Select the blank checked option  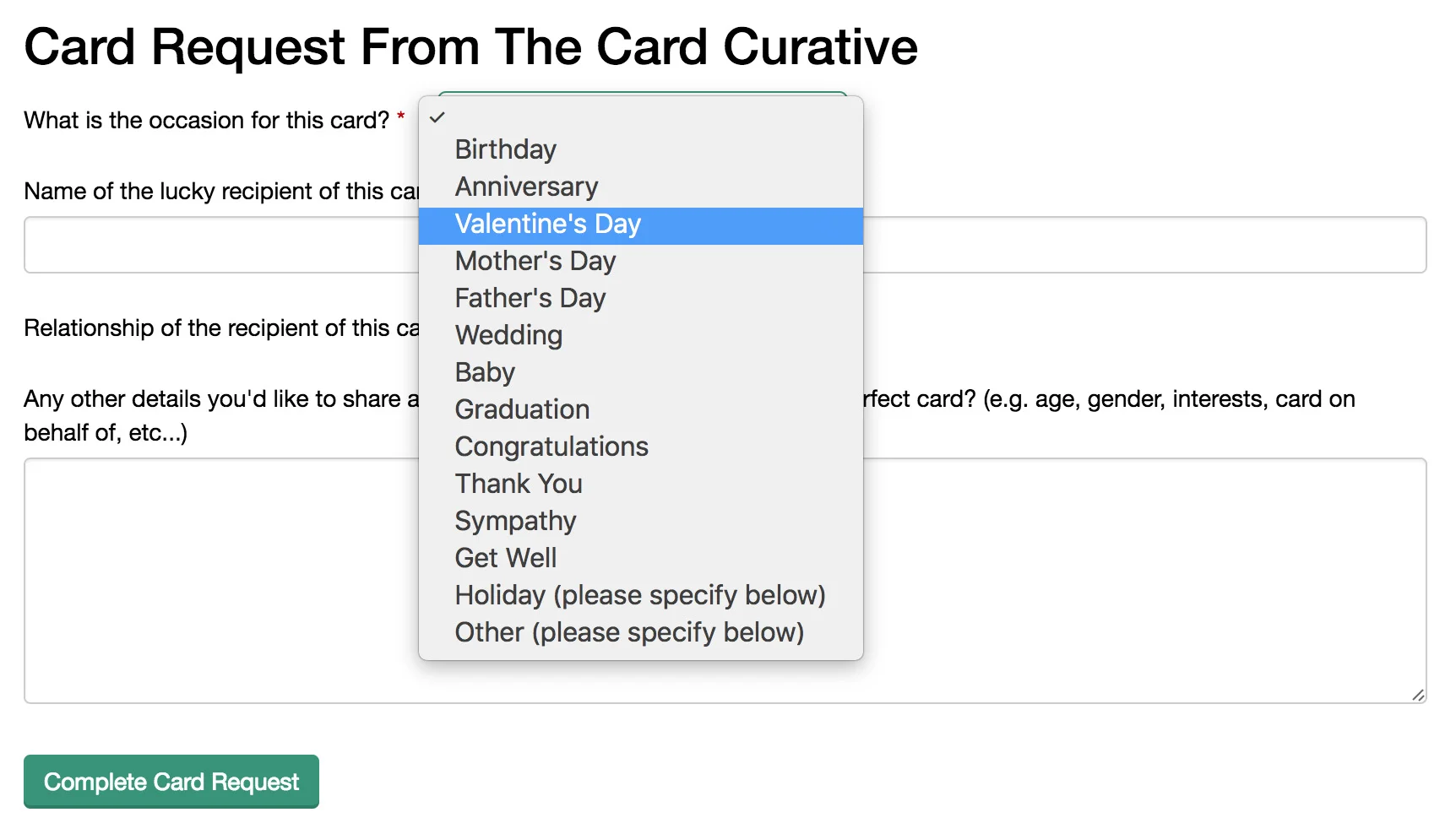click(x=640, y=117)
